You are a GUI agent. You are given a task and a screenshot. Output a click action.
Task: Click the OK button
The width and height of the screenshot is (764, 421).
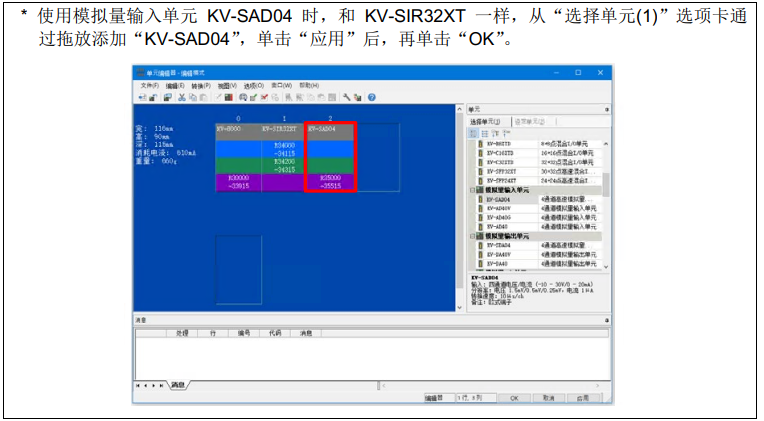(514, 398)
